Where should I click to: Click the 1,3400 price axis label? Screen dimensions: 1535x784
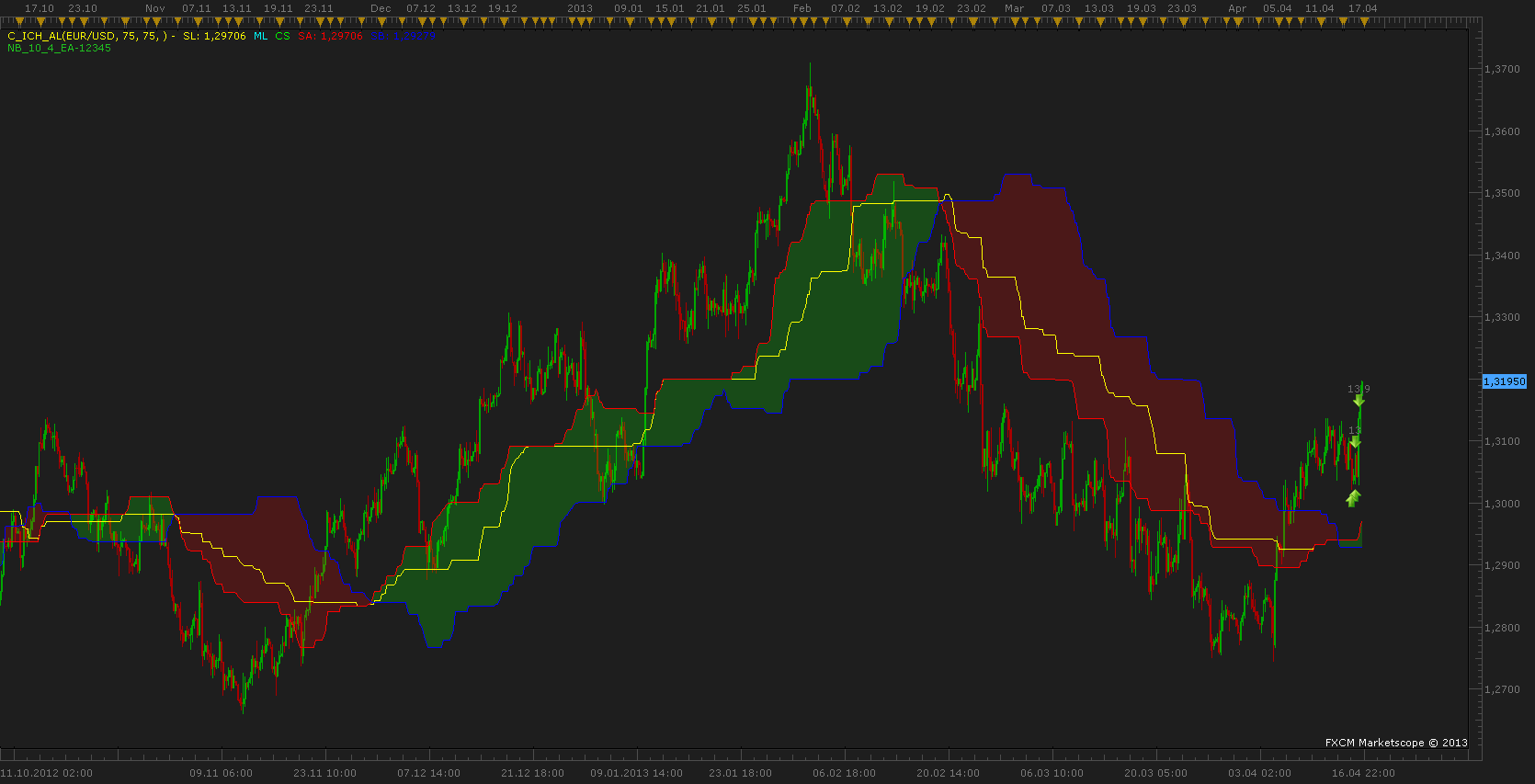point(1502,256)
